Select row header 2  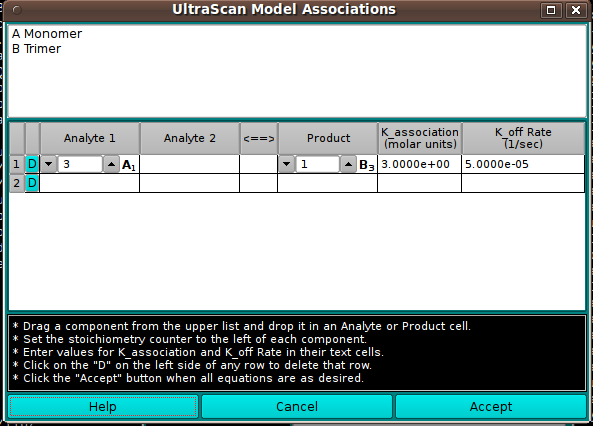click(17, 183)
